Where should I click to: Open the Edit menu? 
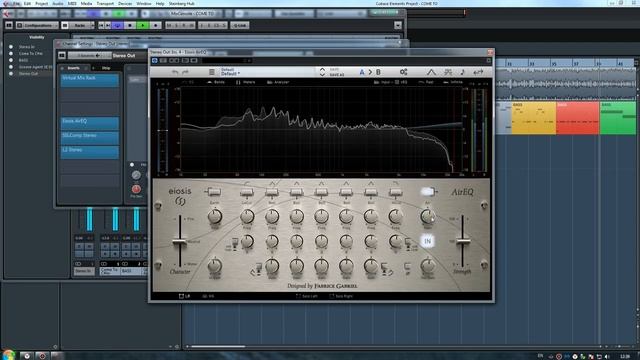coord(27,3)
